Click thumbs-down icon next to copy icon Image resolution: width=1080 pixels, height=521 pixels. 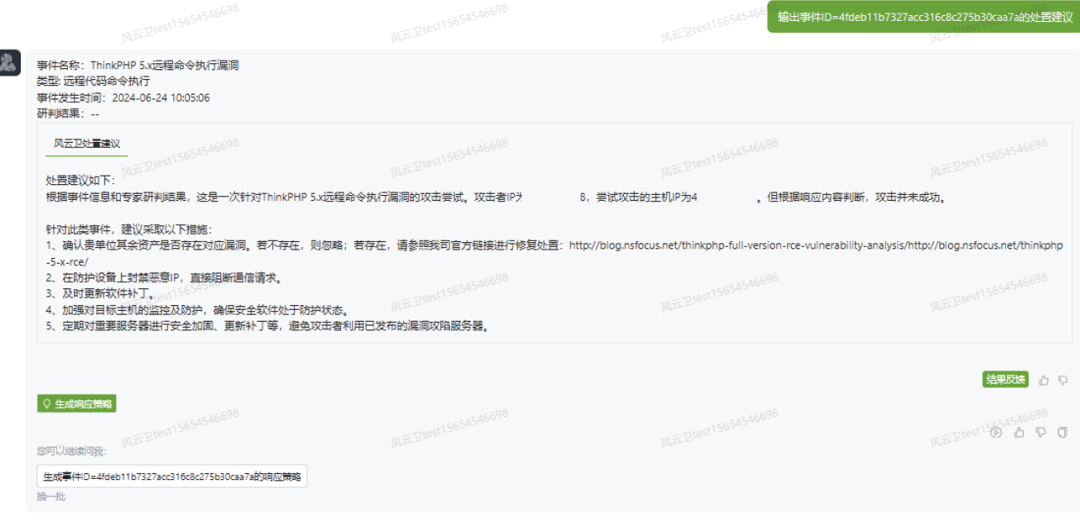1041,432
